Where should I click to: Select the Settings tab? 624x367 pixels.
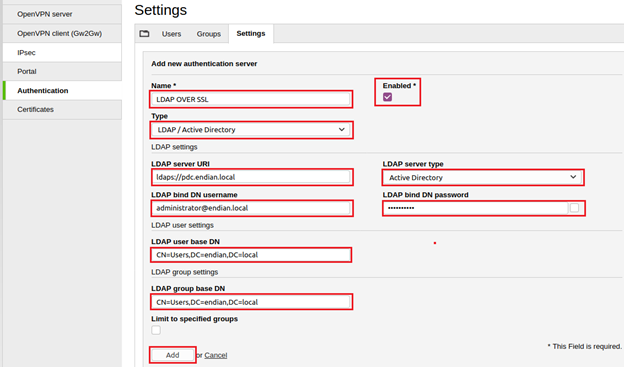(x=251, y=33)
